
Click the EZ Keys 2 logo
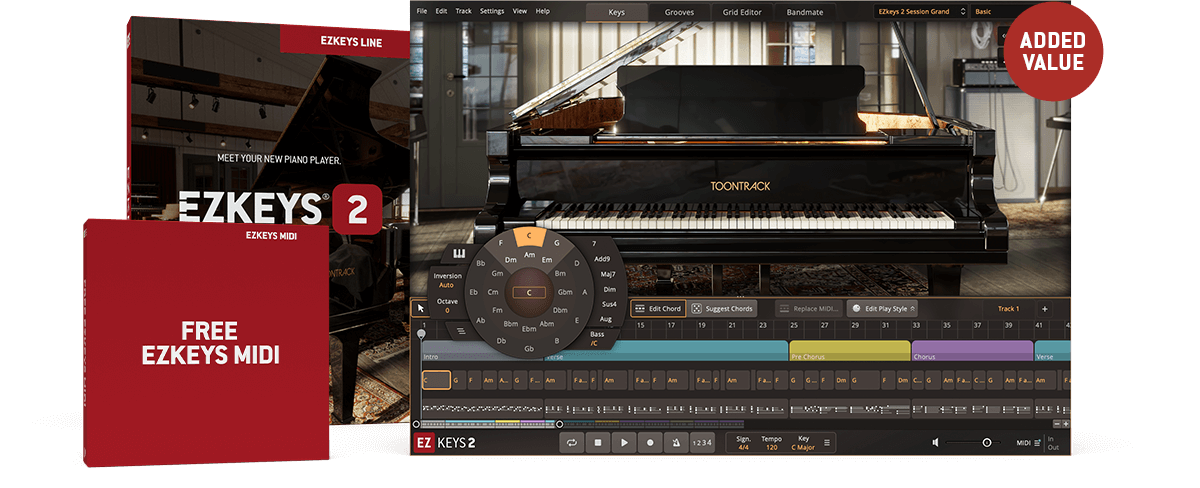coord(445,442)
